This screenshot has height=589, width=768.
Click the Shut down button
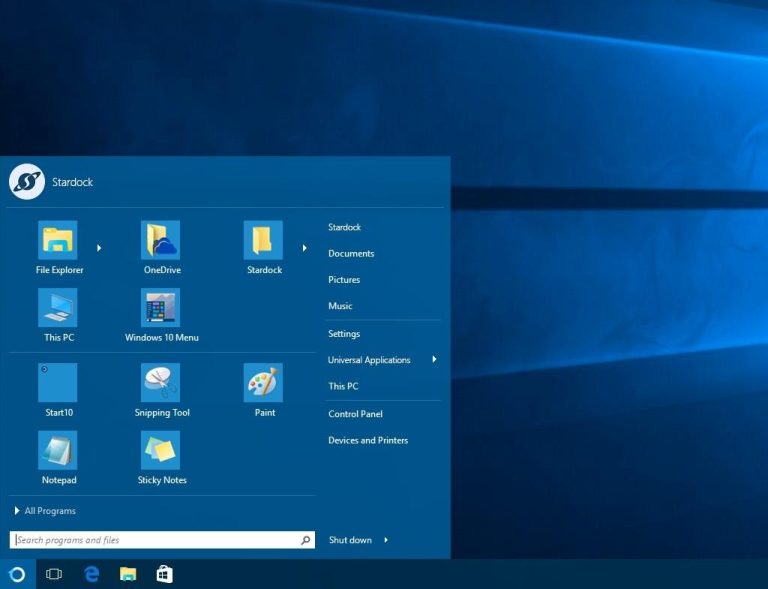350,540
